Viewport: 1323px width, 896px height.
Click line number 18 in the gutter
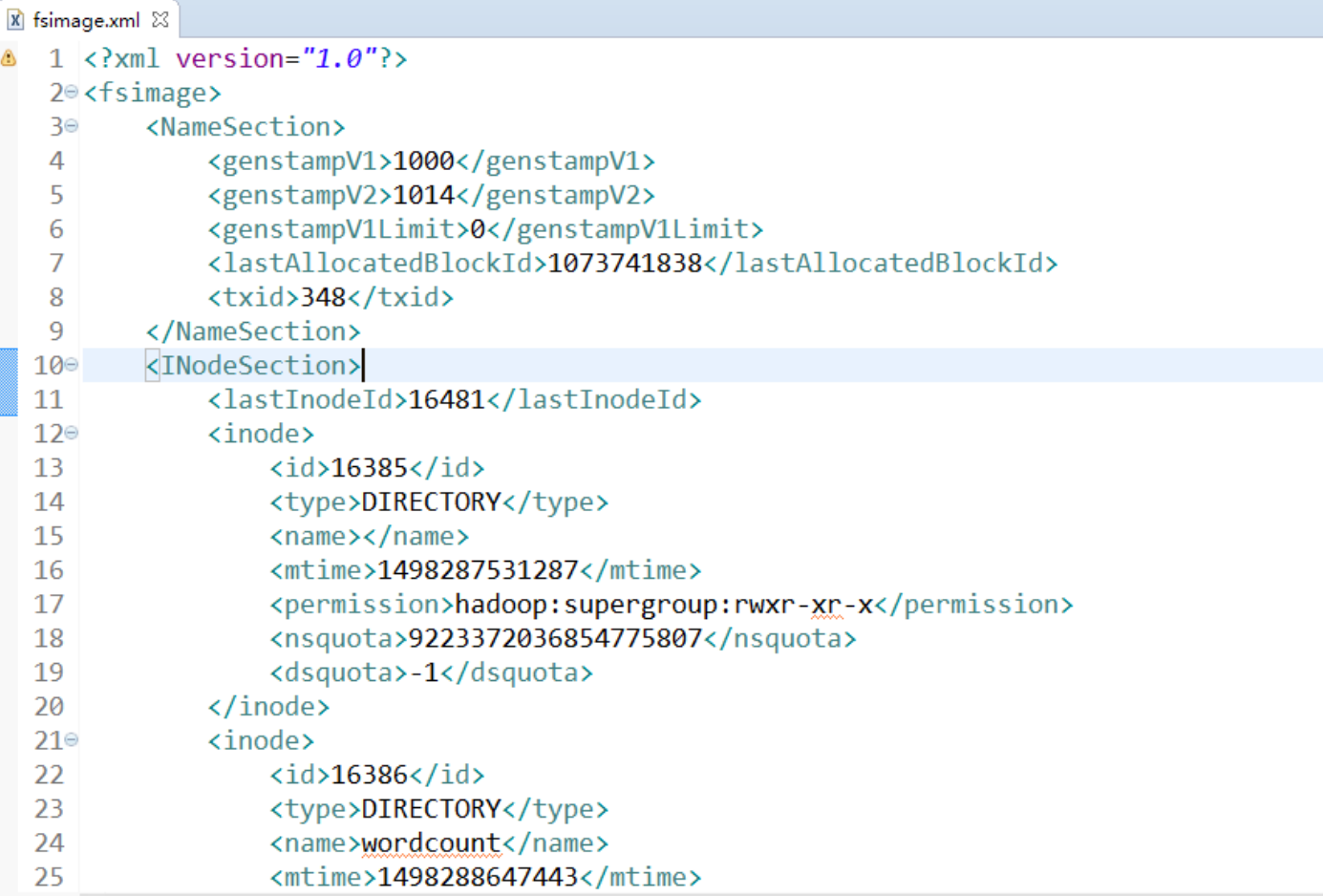[49, 638]
